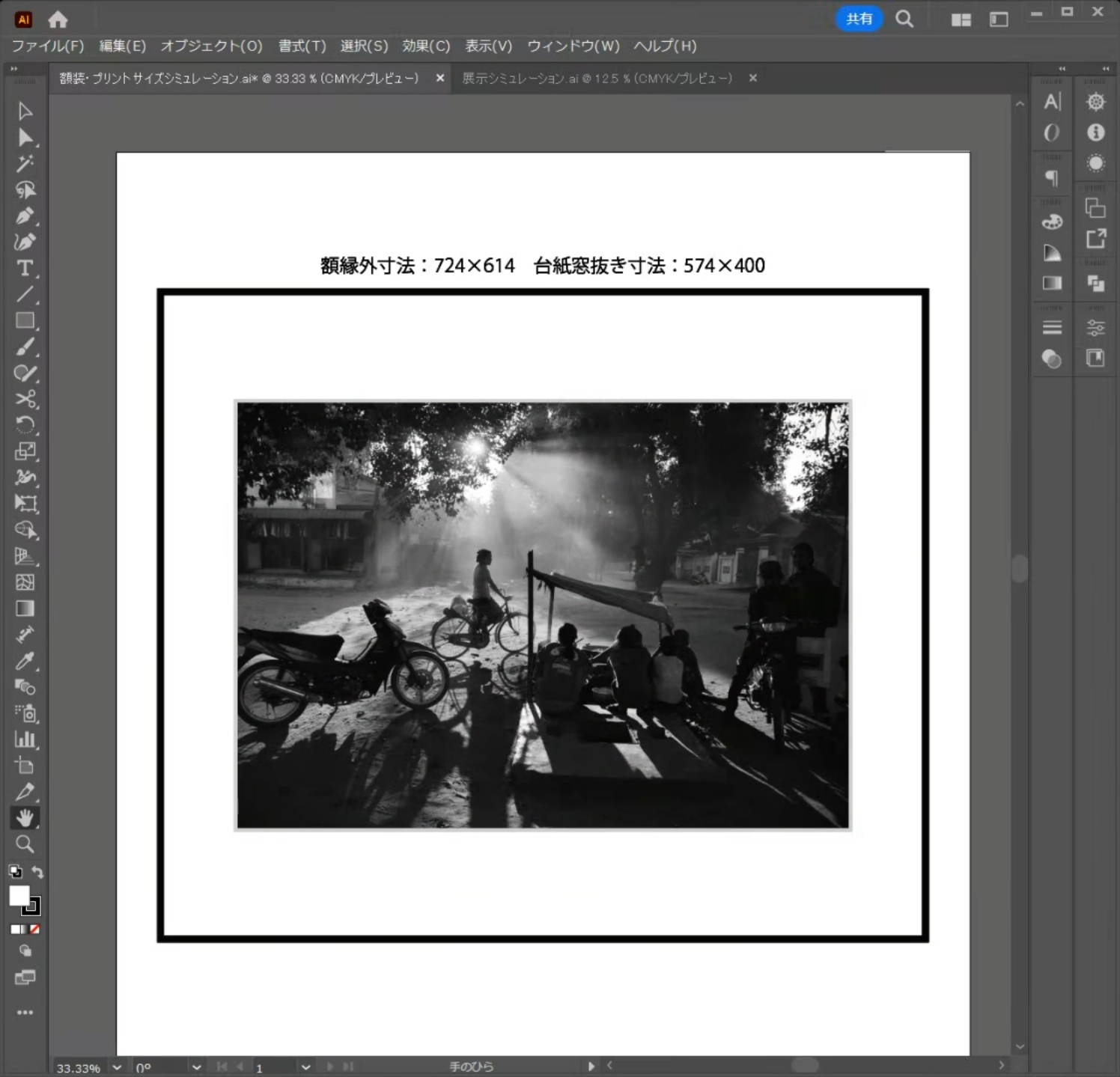Select the Magic Wand tool
Viewport: 1120px width, 1077px height.
[25, 163]
